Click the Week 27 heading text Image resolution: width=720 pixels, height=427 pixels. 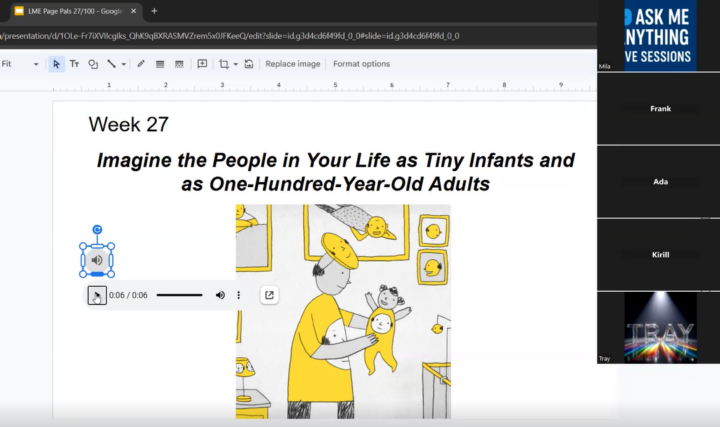pos(129,124)
